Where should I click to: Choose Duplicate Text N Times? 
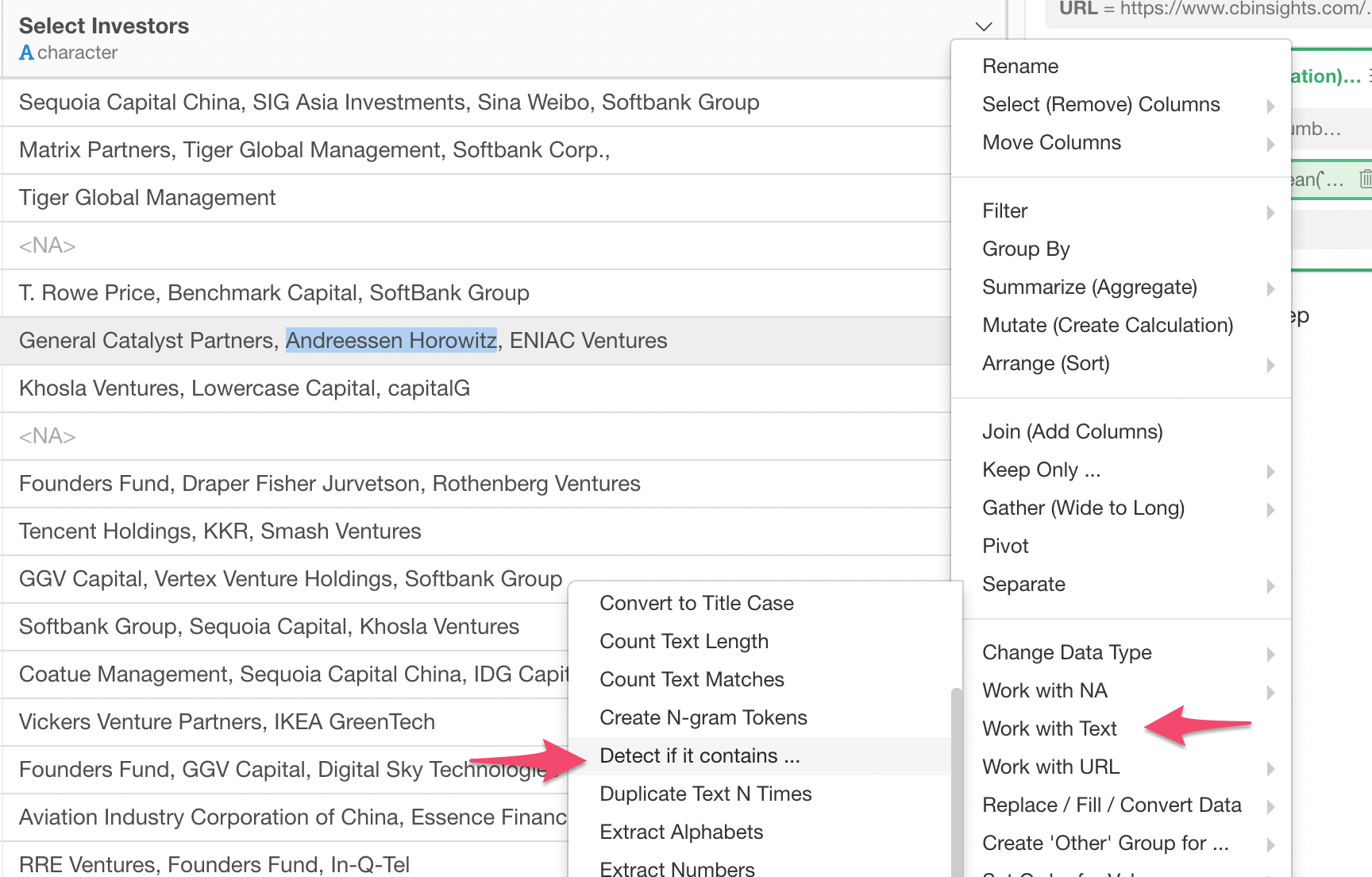[x=760, y=794]
